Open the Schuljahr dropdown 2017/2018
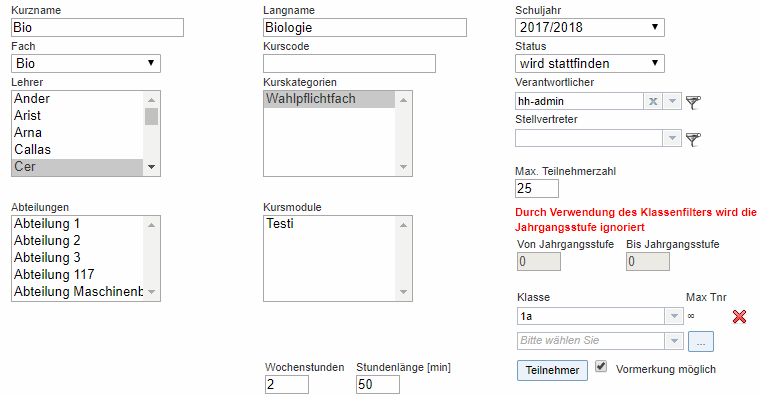The image size is (759, 397). (590, 27)
